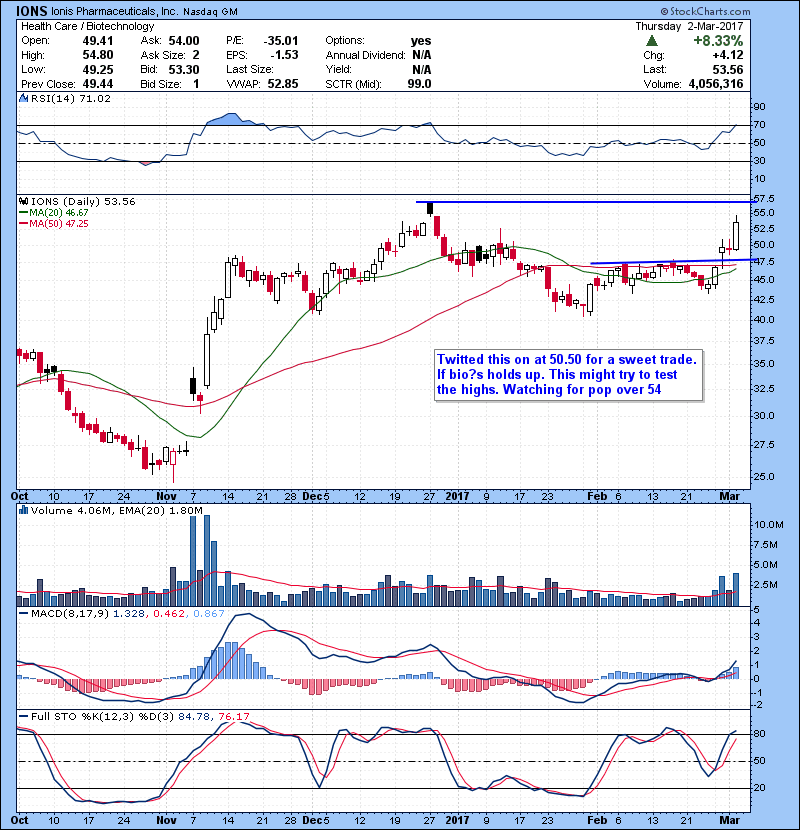Select the red stochastic %D value 76.17
The image size is (800, 830).
pyautogui.click(x=233, y=717)
